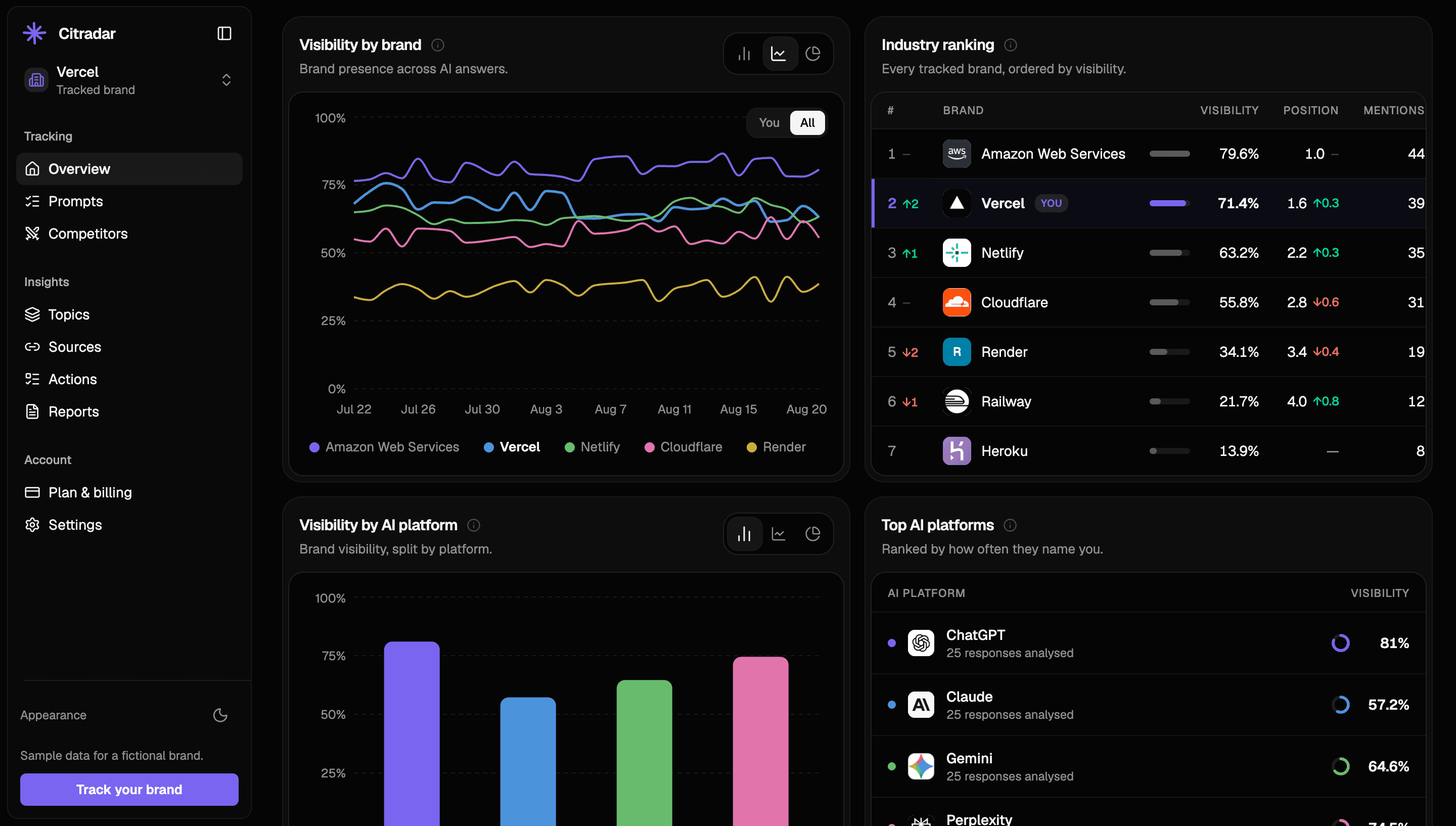Sort ranking by MENTIONS column
Viewport: 1456px width, 826px height.
[x=1394, y=110]
